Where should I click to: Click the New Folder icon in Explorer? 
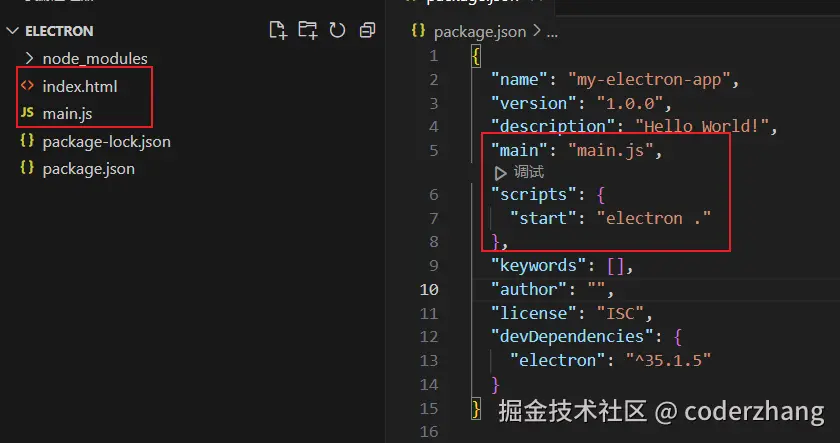(308, 30)
